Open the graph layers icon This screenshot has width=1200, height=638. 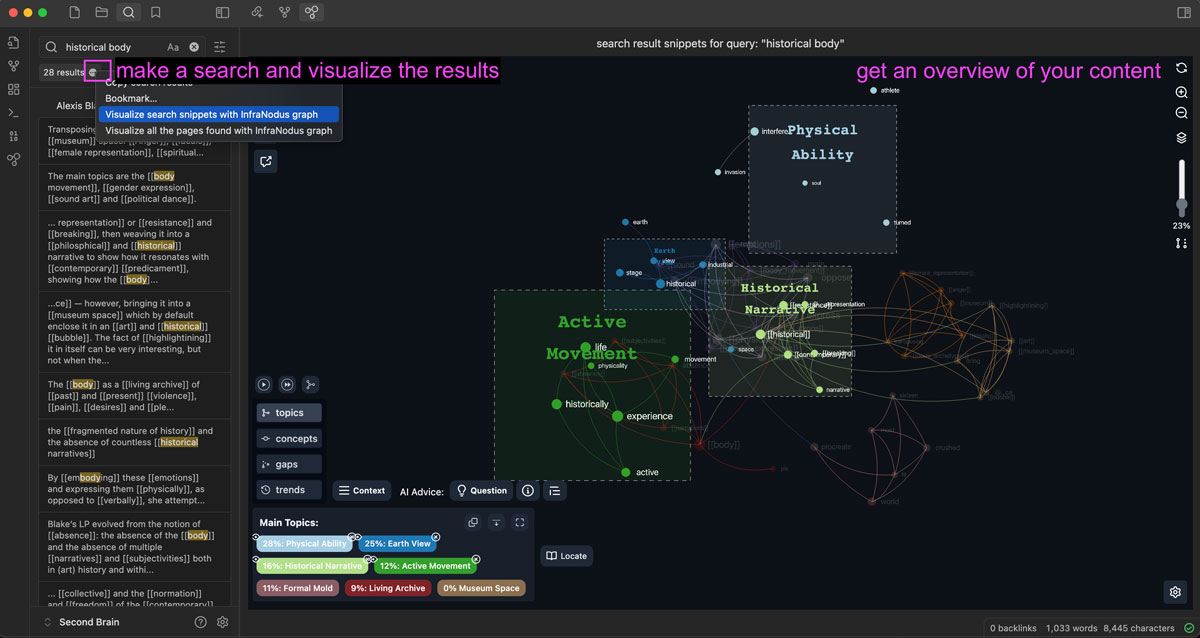pyautogui.click(x=1182, y=138)
